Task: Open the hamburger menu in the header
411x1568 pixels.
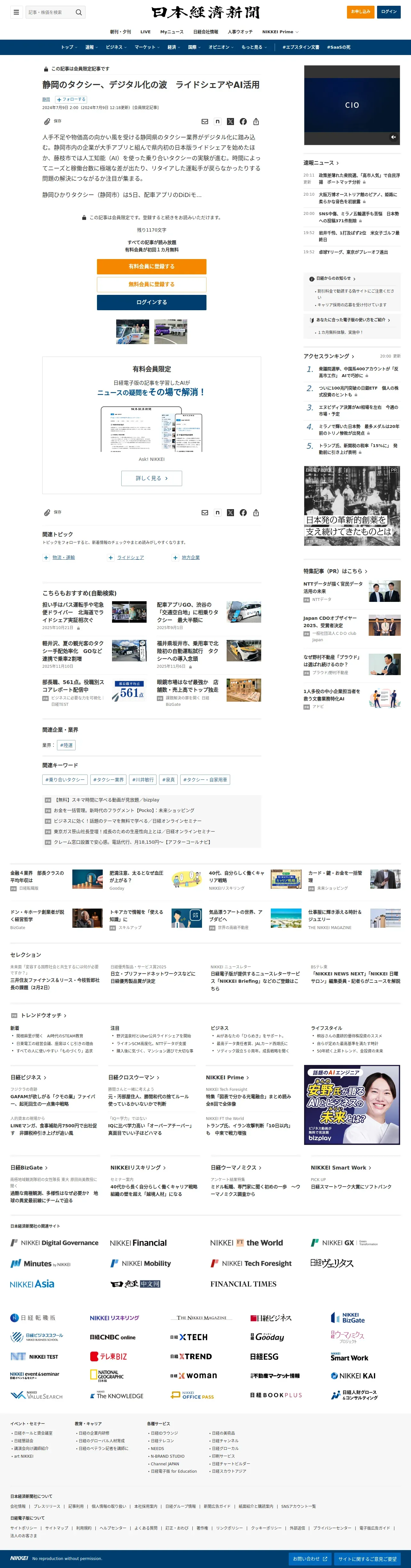Action: (16, 12)
